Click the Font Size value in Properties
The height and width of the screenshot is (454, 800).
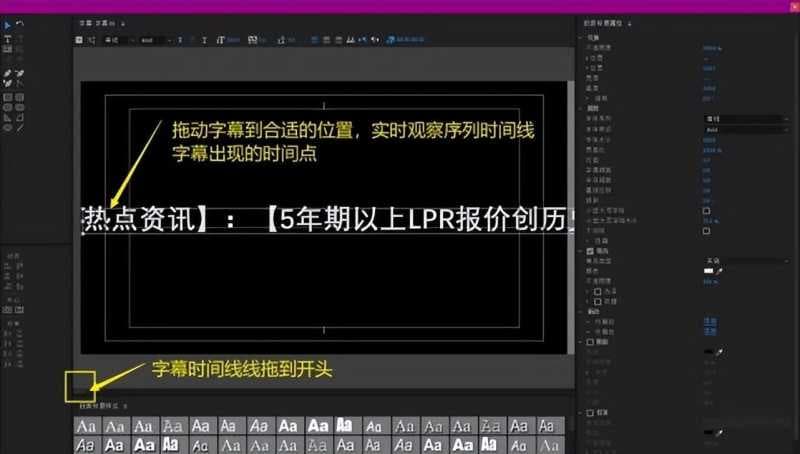709,140
